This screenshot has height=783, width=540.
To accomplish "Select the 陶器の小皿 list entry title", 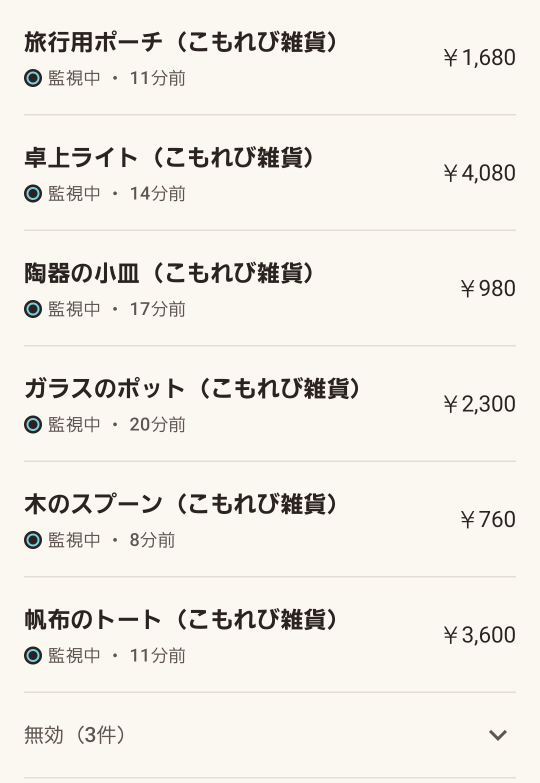I will [170, 273].
